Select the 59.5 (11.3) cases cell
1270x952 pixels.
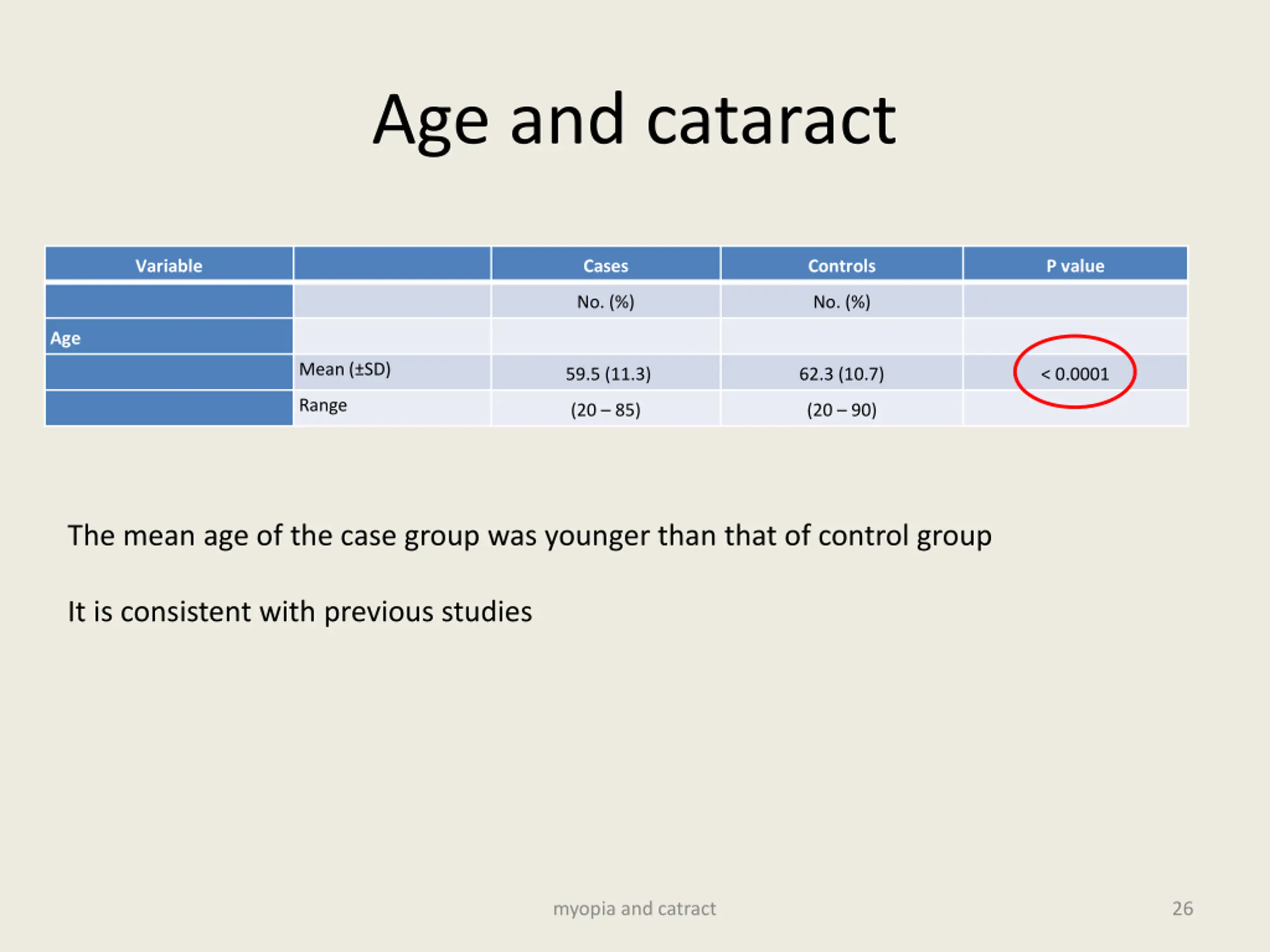(x=608, y=374)
